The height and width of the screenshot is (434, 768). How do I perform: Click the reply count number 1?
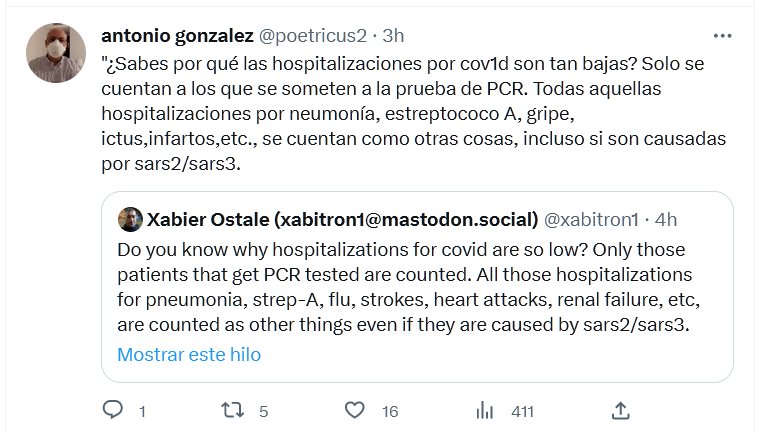tap(142, 411)
